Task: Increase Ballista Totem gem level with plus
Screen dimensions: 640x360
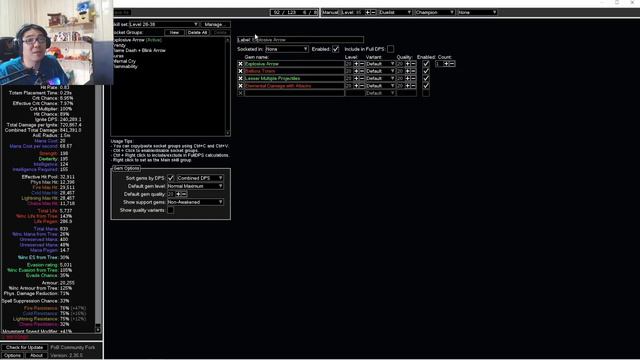Action: (x=356, y=71)
